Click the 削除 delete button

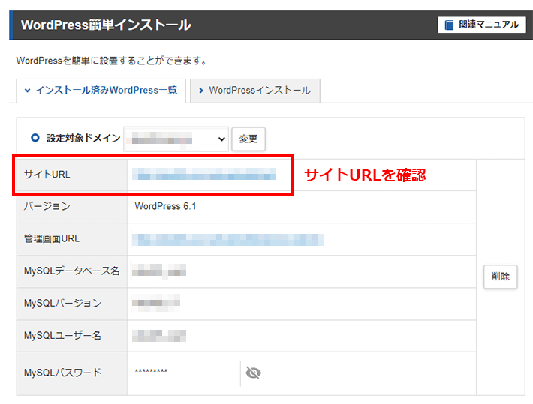(x=500, y=277)
